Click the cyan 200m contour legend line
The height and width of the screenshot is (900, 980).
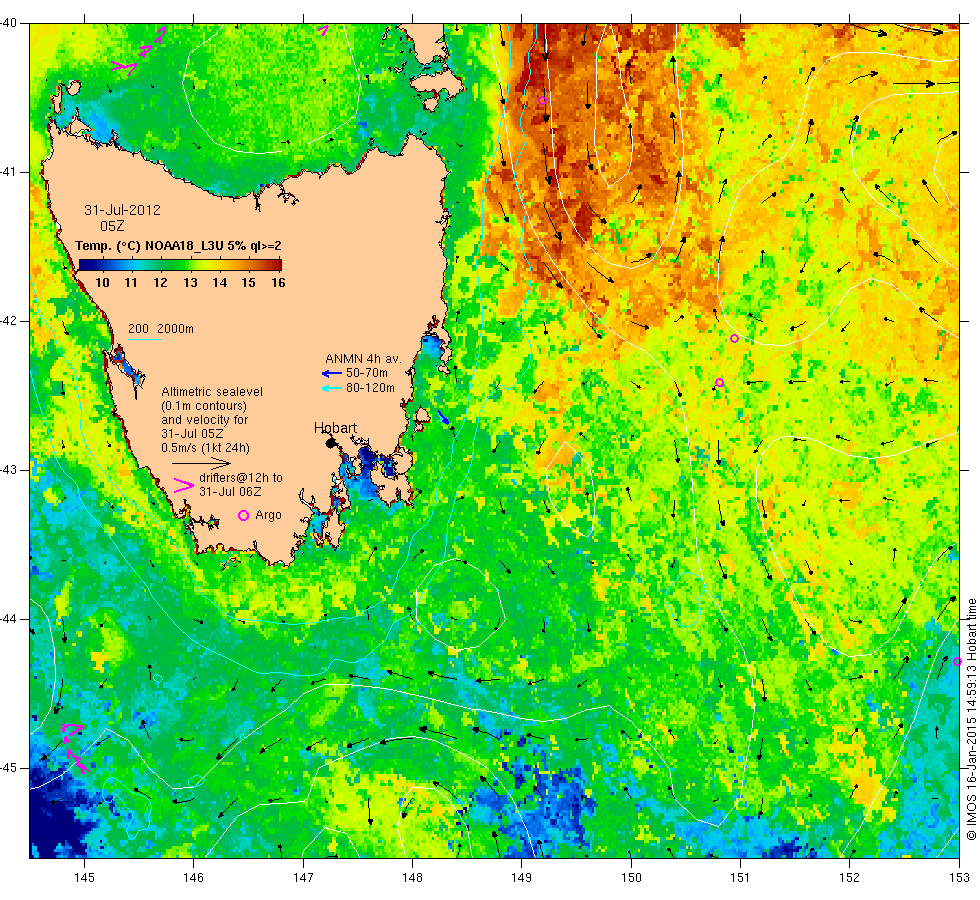click(x=145, y=339)
